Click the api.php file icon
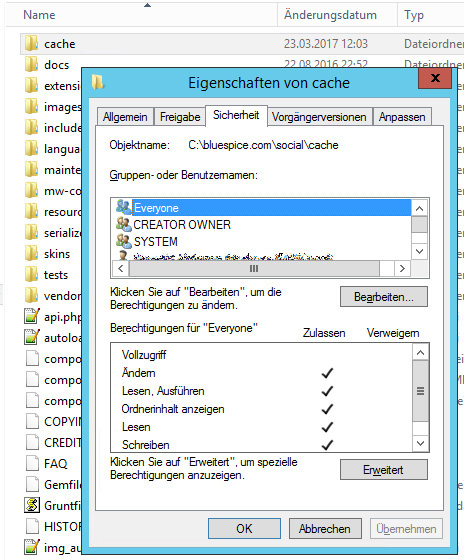The image size is (464, 560). click(32, 316)
